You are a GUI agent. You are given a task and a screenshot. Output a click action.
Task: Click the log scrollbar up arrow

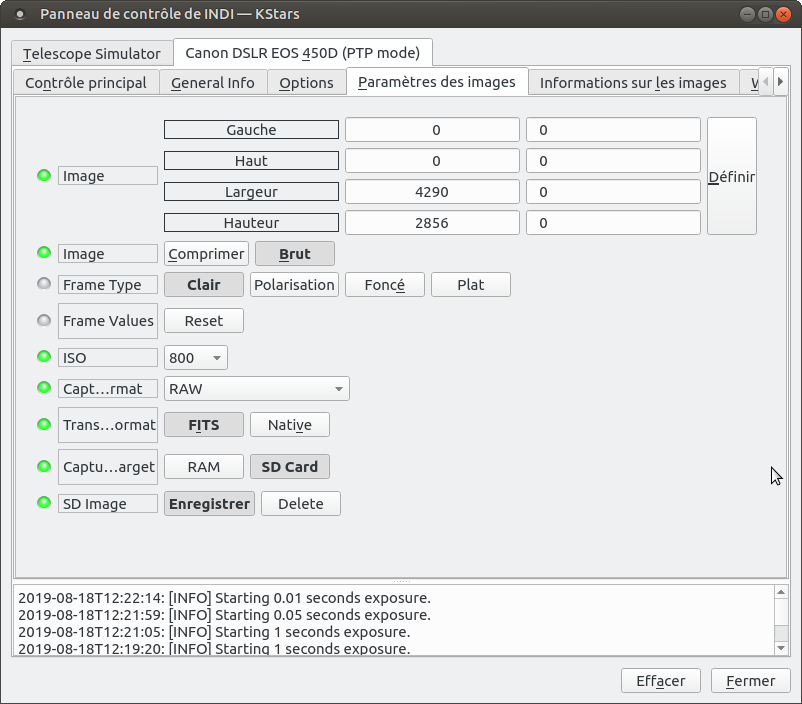pyautogui.click(x=781, y=592)
